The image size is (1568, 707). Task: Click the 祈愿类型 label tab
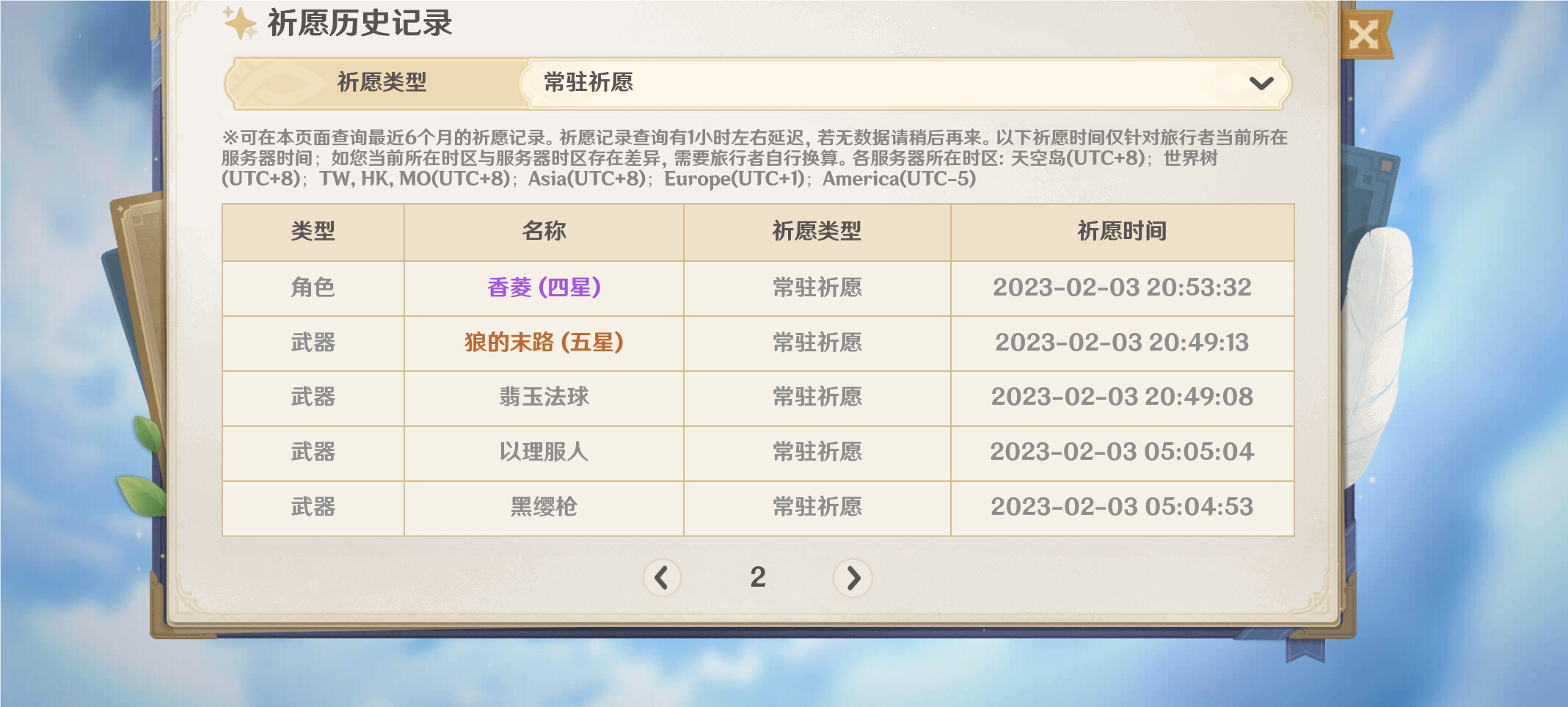(382, 82)
